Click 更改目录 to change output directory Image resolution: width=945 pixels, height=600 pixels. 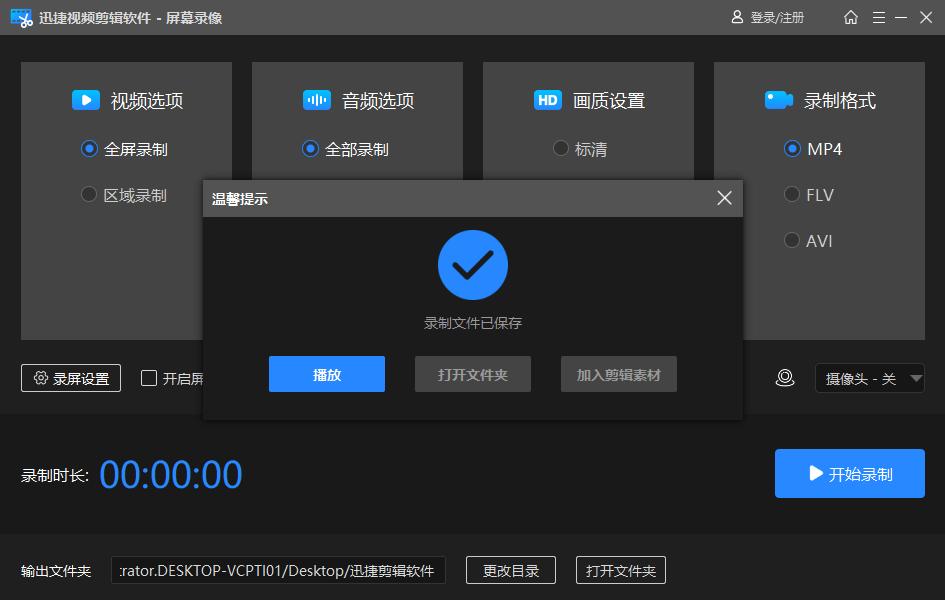[510, 570]
